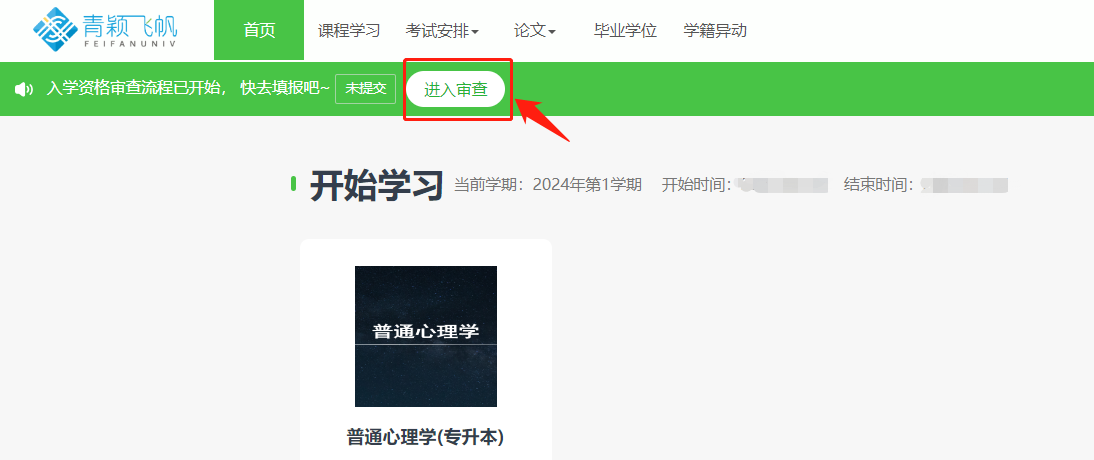Viewport: 1094px width, 460px height.
Task: Click the 普通心理学(专升本) course title
Action: (x=426, y=437)
